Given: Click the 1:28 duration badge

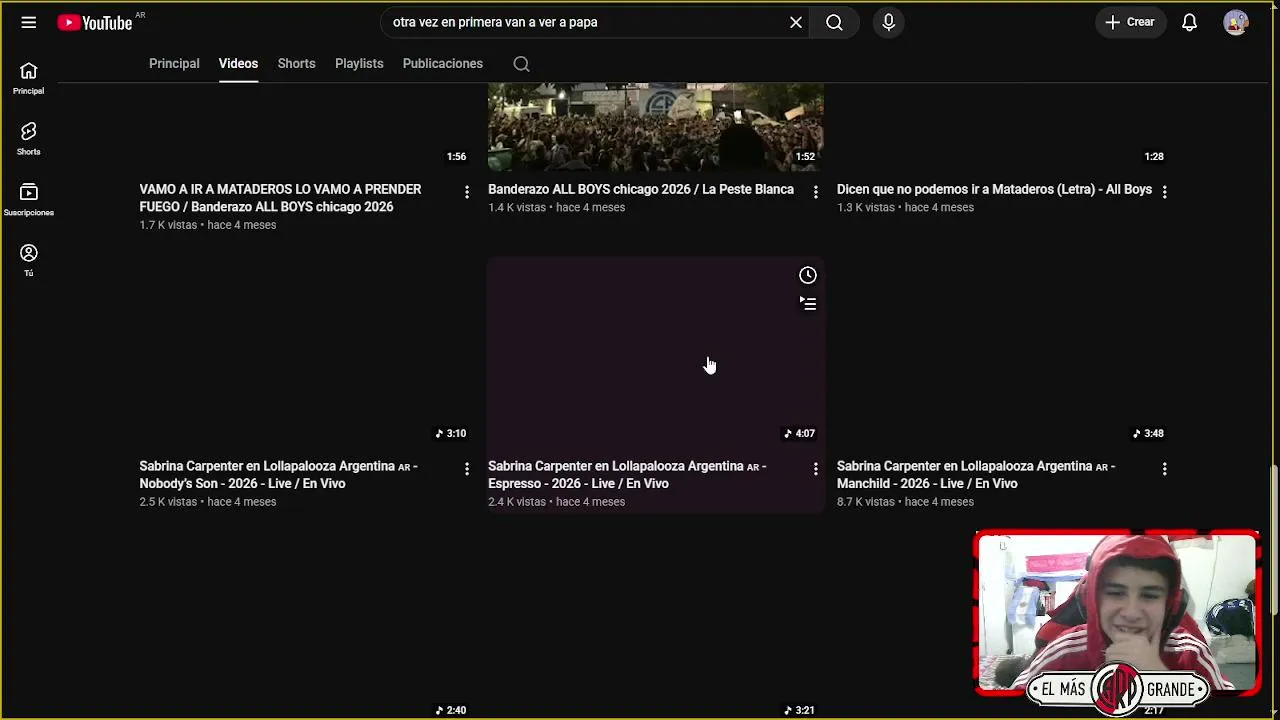Looking at the screenshot, I should [x=1154, y=157].
